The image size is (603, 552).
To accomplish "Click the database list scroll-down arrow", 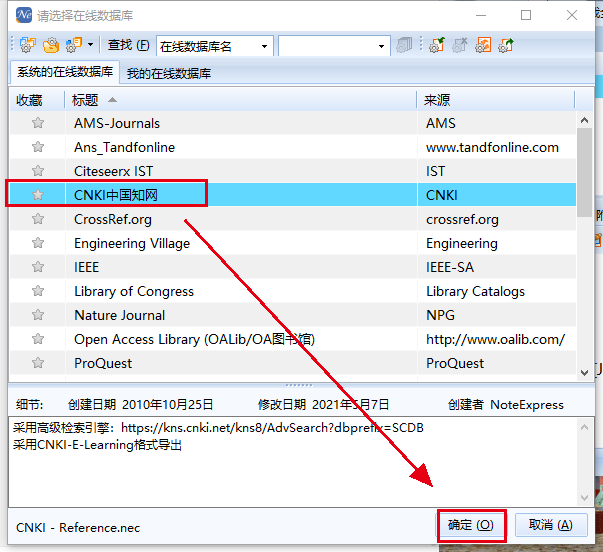I will point(585,372).
